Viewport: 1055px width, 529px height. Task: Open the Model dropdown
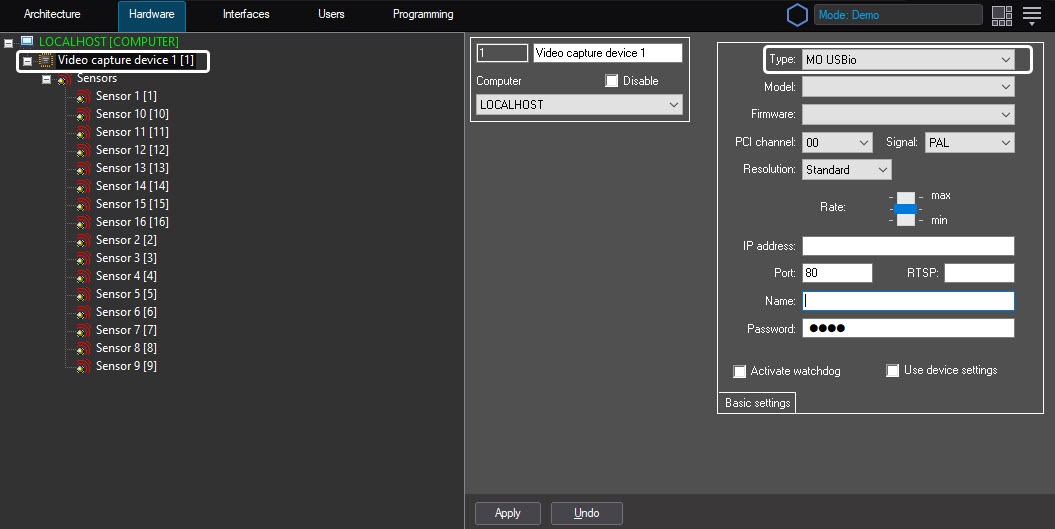(908, 87)
